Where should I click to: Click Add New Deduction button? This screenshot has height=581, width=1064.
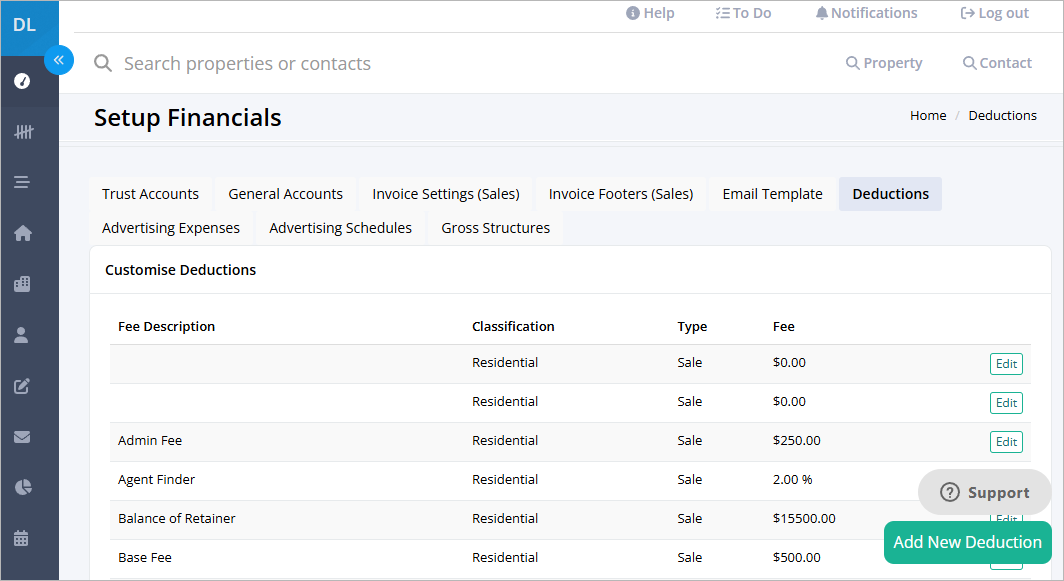pos(967,542)
